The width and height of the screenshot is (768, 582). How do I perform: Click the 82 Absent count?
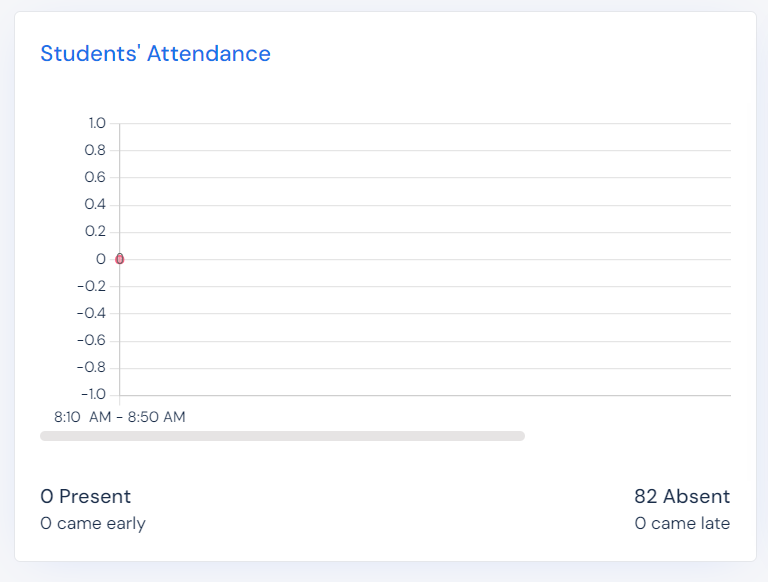pyautogui.click(x=682, y=497)
